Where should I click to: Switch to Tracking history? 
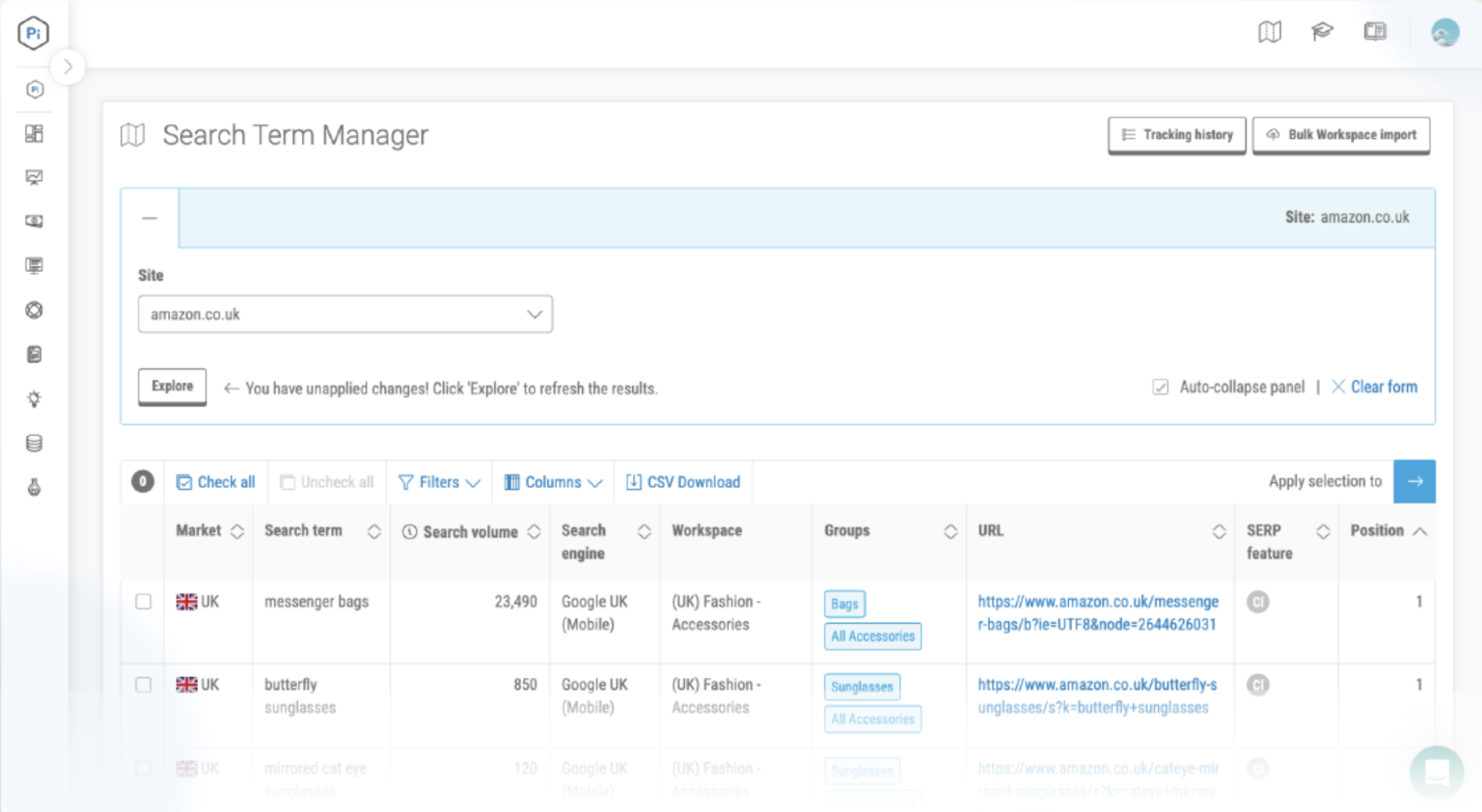click(x=1176, y=135)
